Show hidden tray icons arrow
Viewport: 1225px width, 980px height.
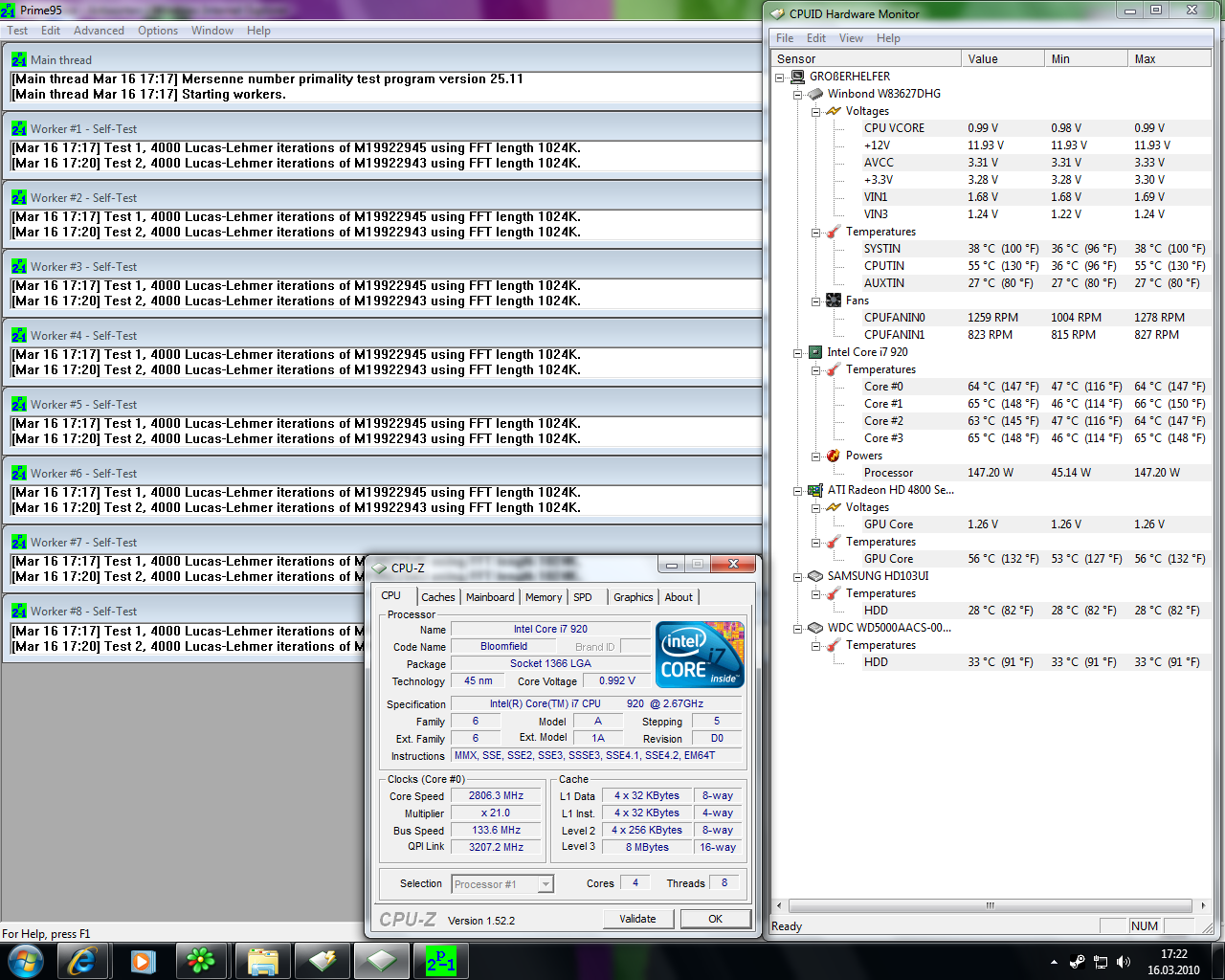point(1054,962)
